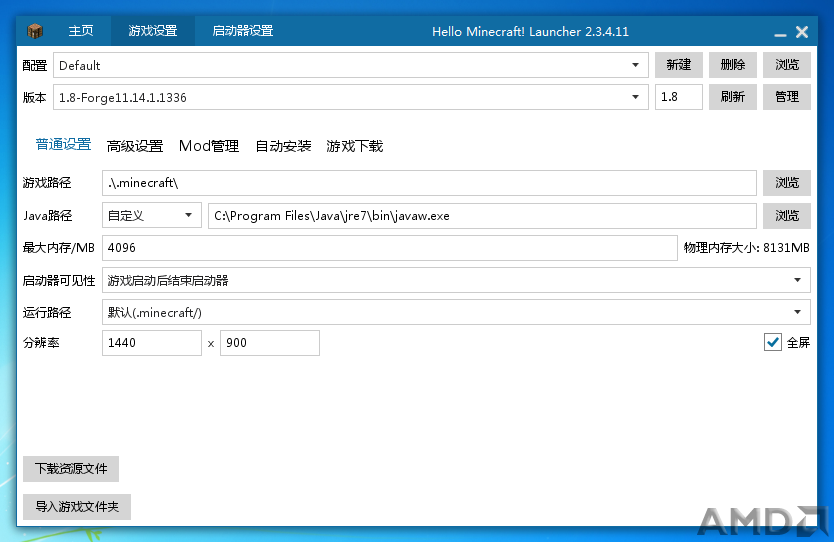Expand the 运行路径 dropdown
This screenshot has height=542, width=834.
(456, 312)
